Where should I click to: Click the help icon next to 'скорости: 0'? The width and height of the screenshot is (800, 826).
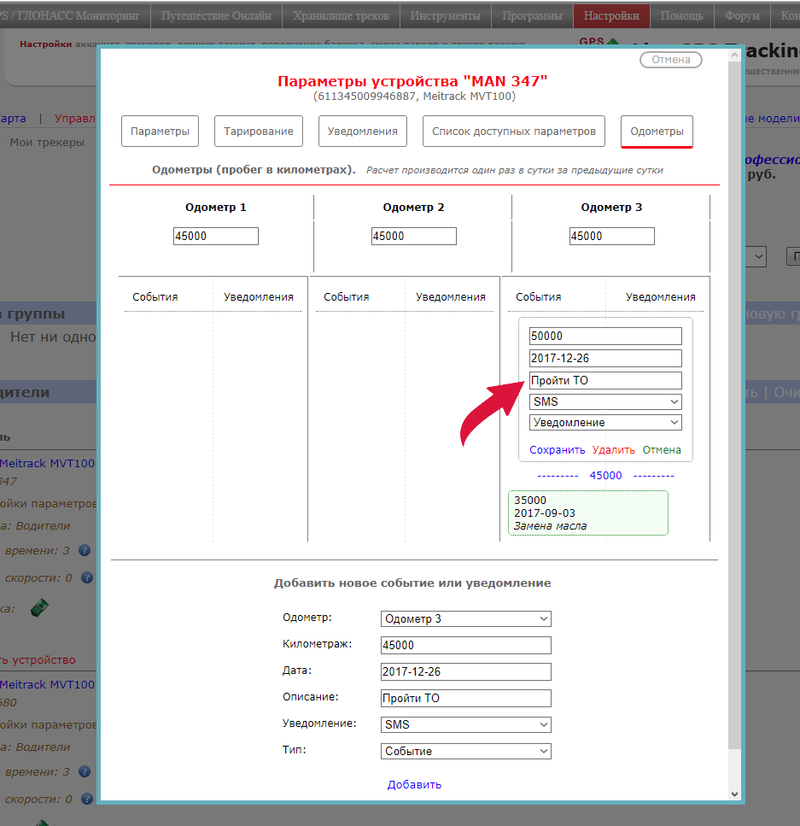[85, 578]
